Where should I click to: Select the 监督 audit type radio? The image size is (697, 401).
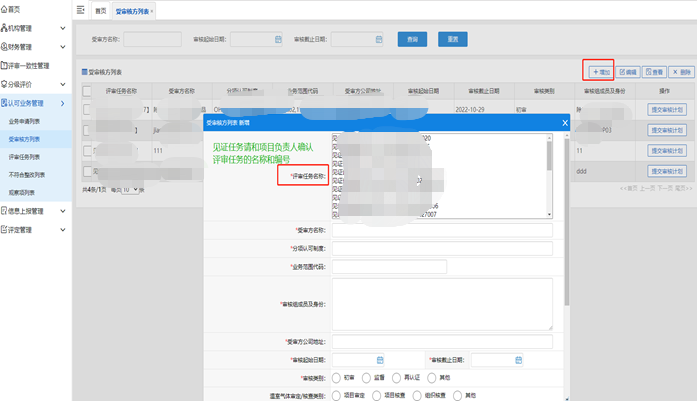366,378
